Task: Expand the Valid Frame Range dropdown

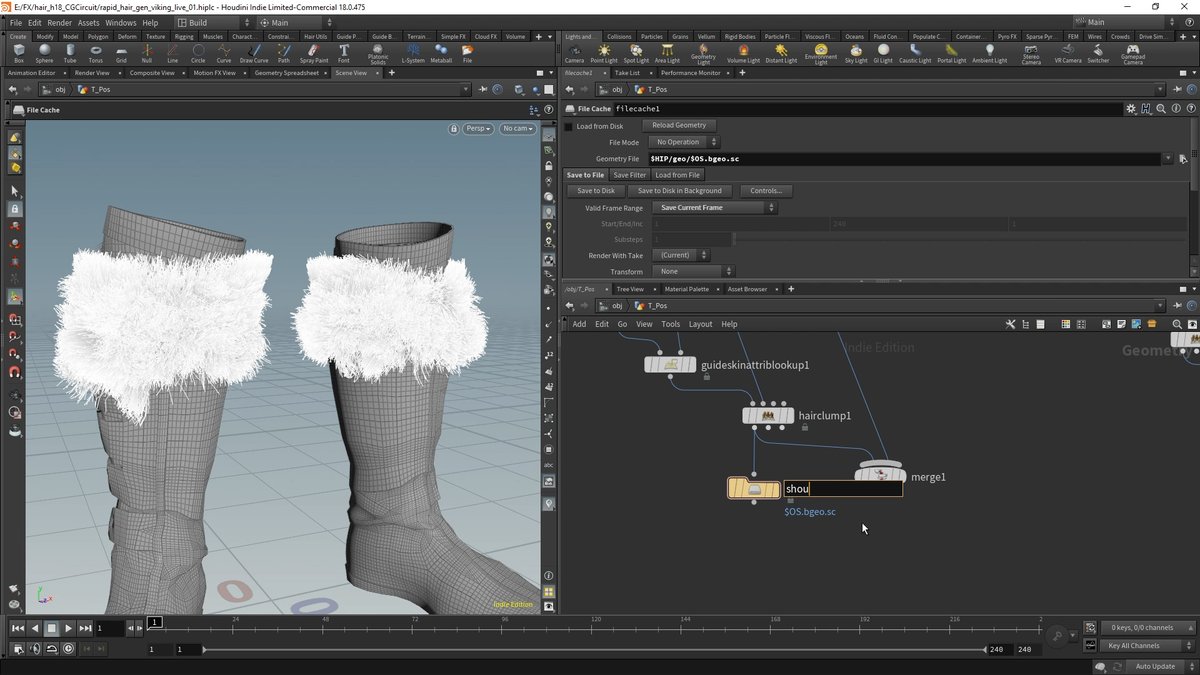Action: coord(714,208)
